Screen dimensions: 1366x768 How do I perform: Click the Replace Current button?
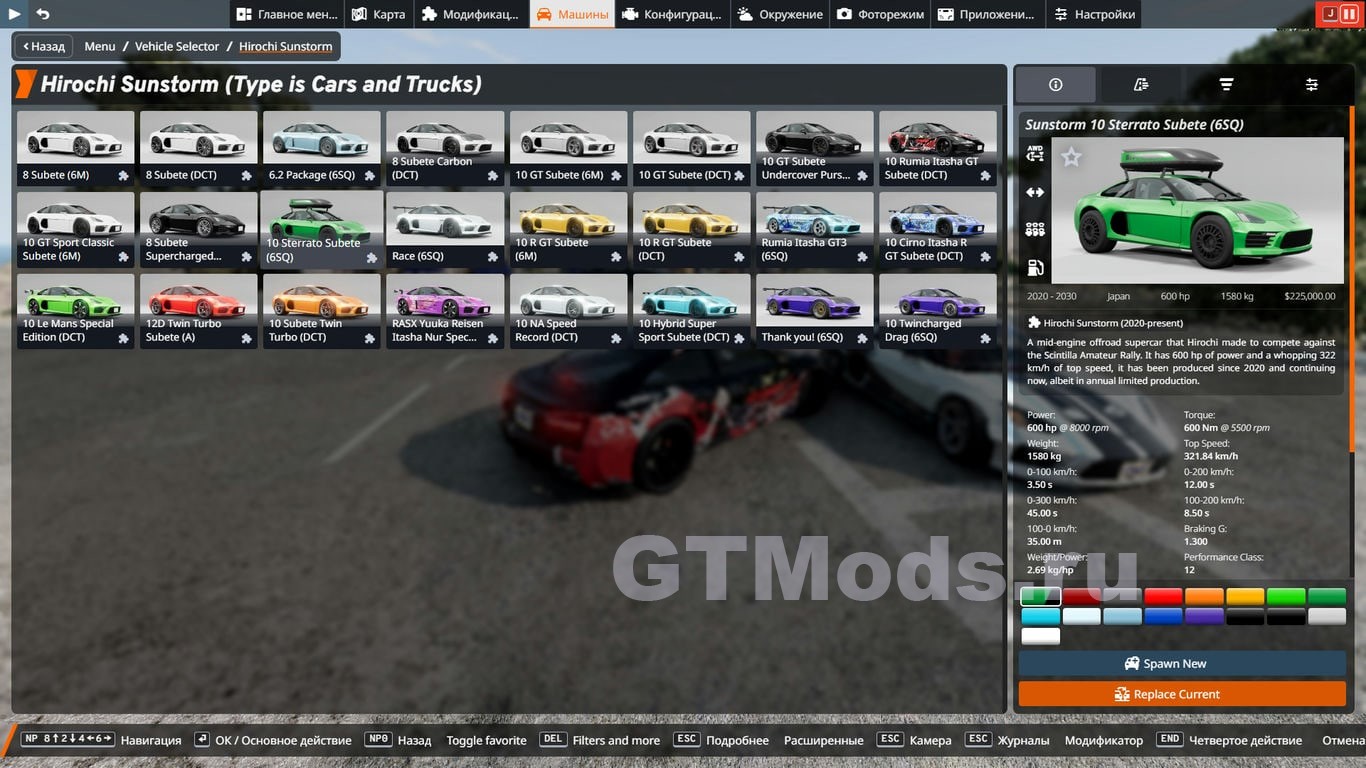(x=1182, y=694)
